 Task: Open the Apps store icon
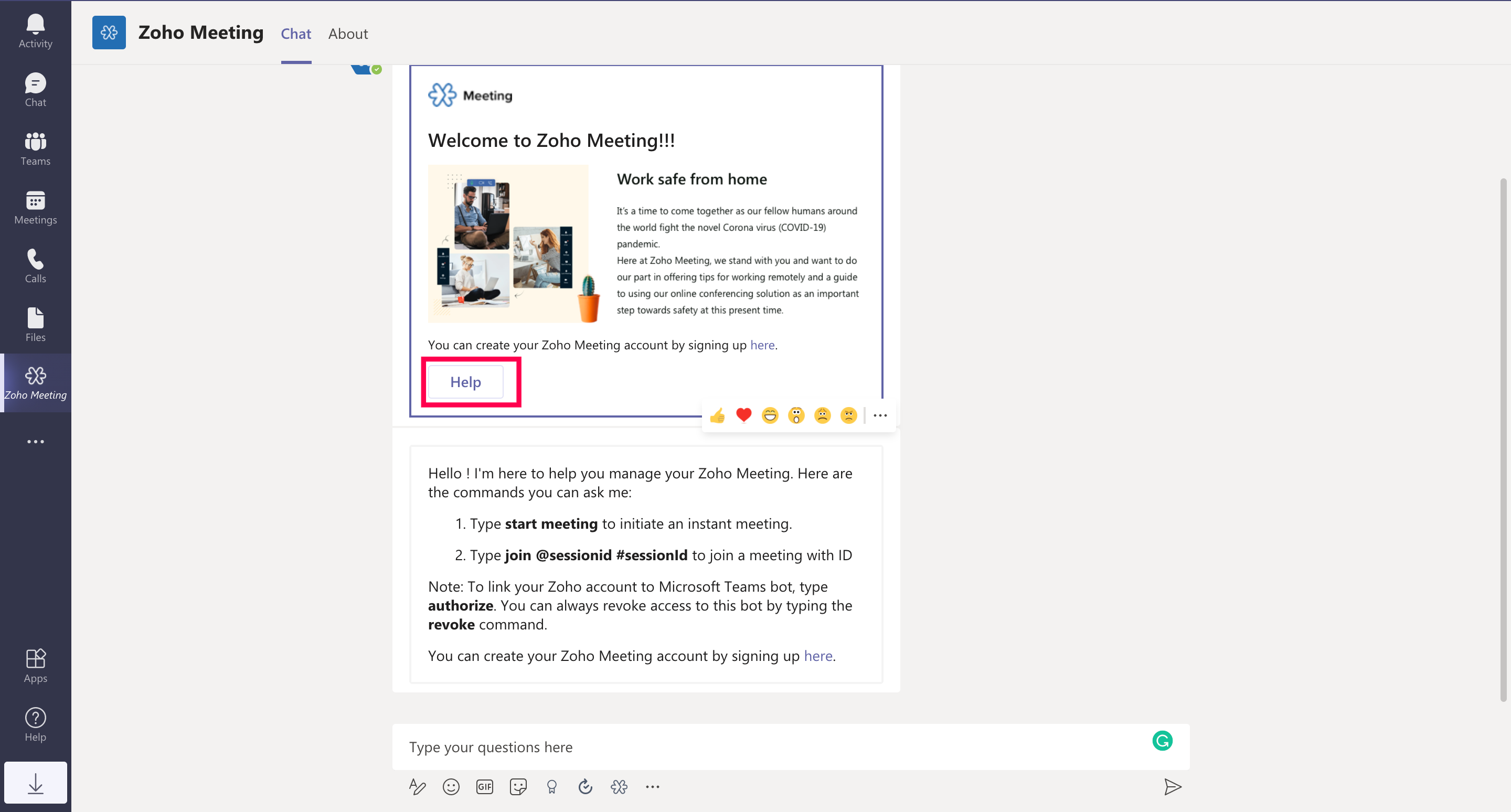tap(35, 666)
